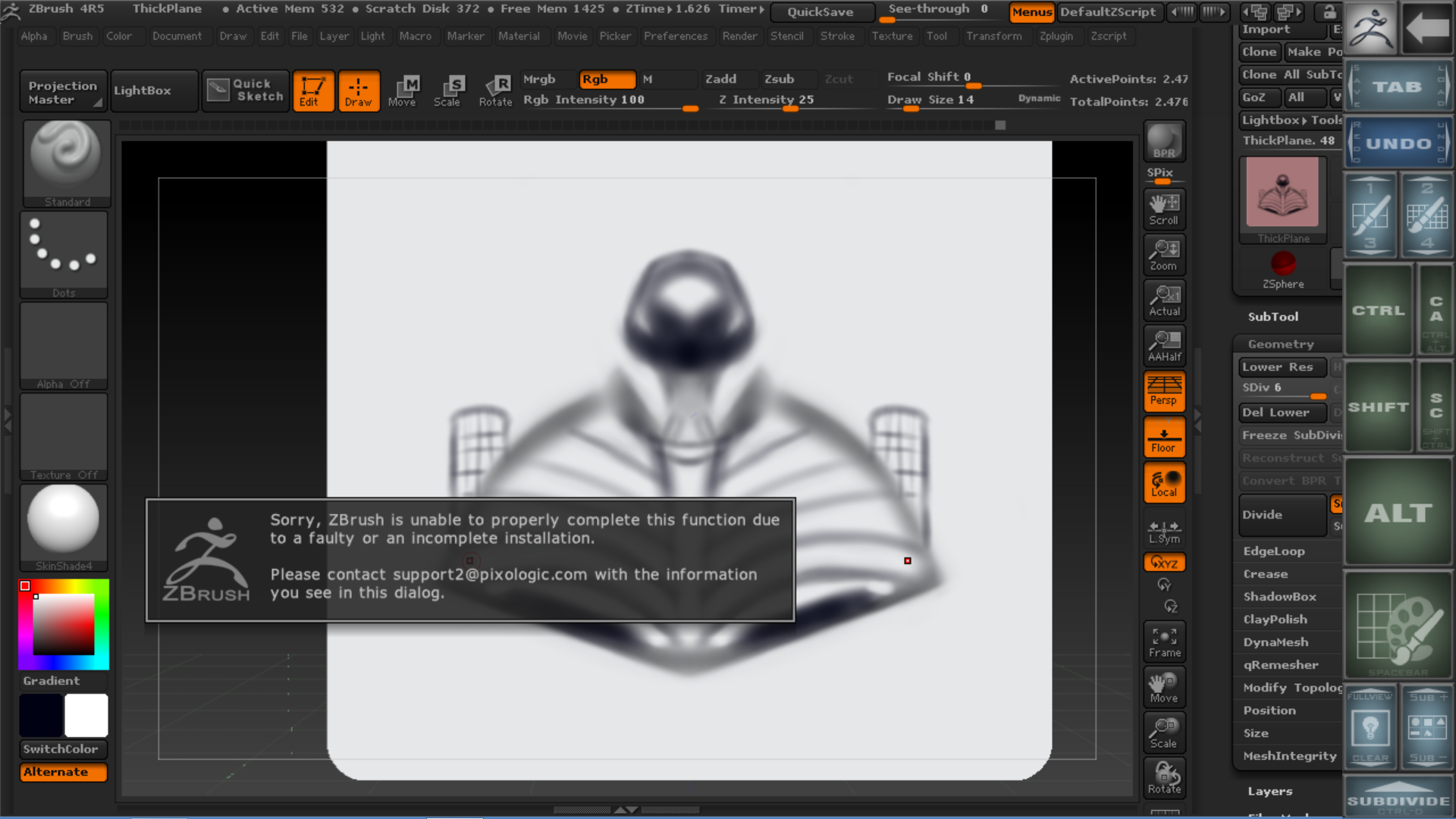The image size is (1456, 819).
Task: Select the Edit mode button
Action: (x=313, y=91)
